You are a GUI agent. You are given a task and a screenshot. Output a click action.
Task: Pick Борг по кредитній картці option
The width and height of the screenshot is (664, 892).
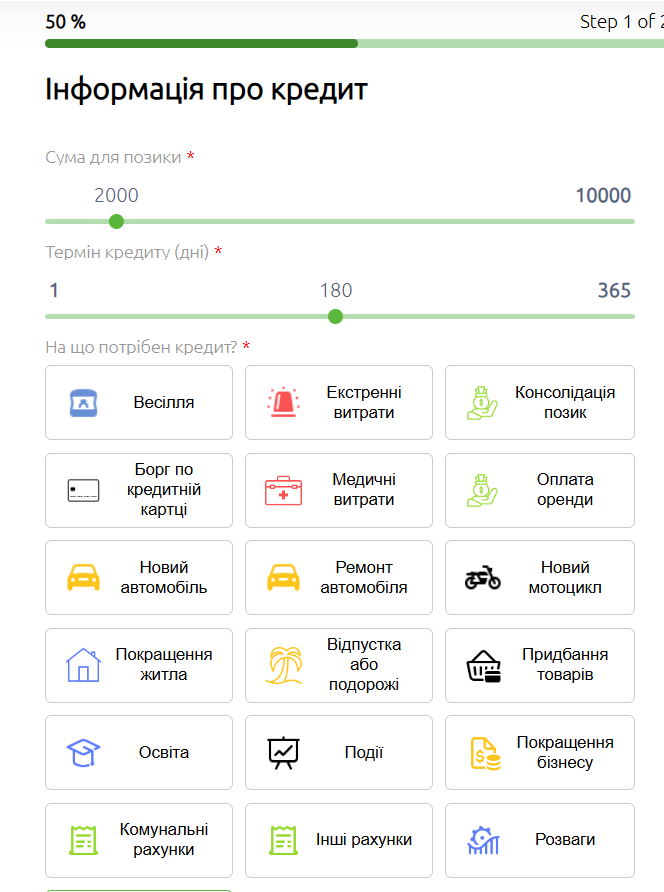click(139, 490)
